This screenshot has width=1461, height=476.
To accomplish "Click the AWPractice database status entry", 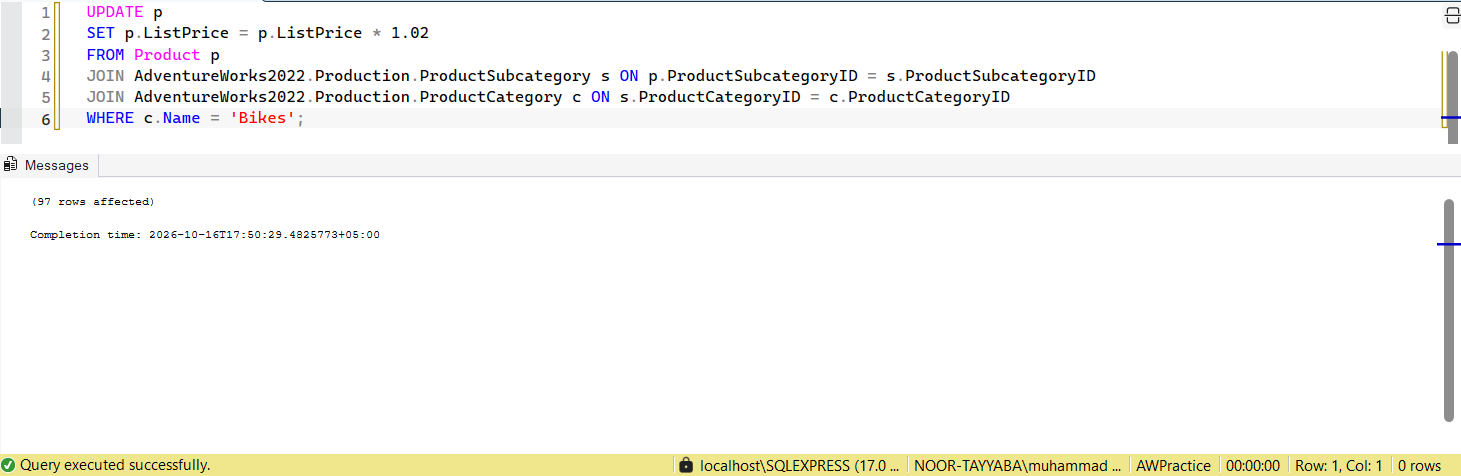I will click(1173, 465).
